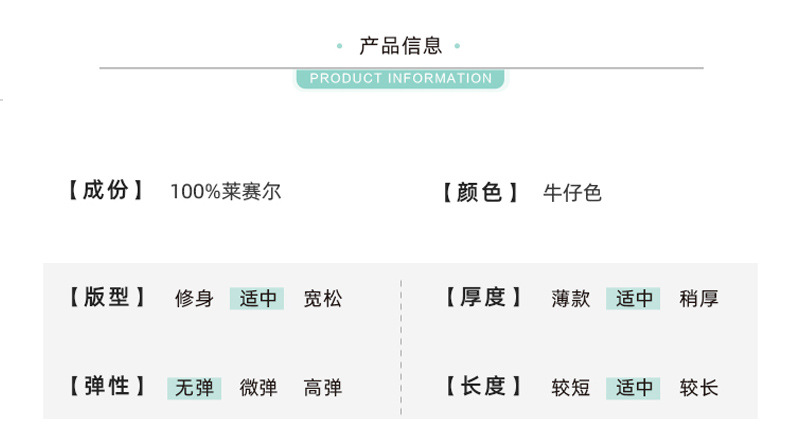Screen dimensions: 790x430
Task: Choose the 较短 length option
Action: 570,388
